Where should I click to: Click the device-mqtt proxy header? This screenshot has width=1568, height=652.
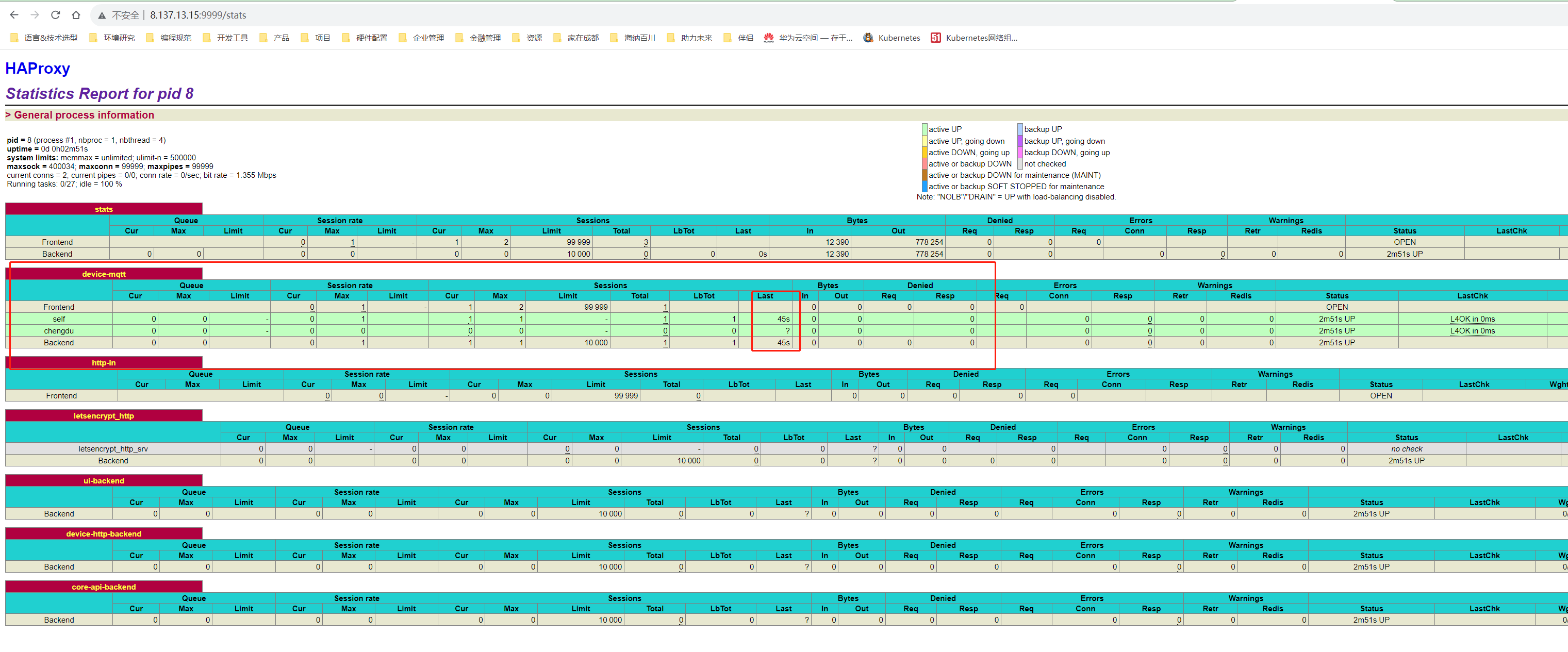pyautogui.click(x=104, y=274)
